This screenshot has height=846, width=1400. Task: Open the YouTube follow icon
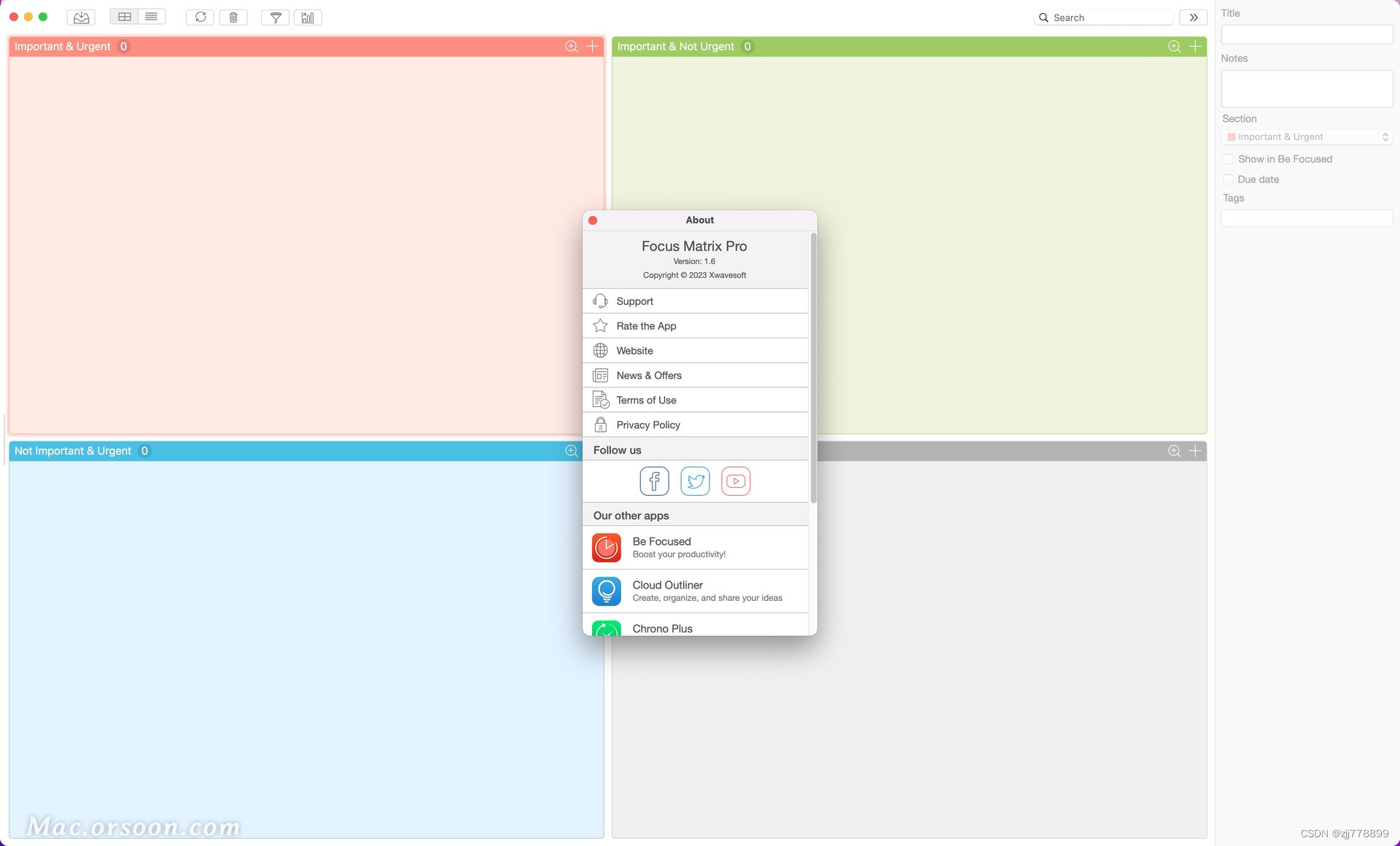[736, 481]
